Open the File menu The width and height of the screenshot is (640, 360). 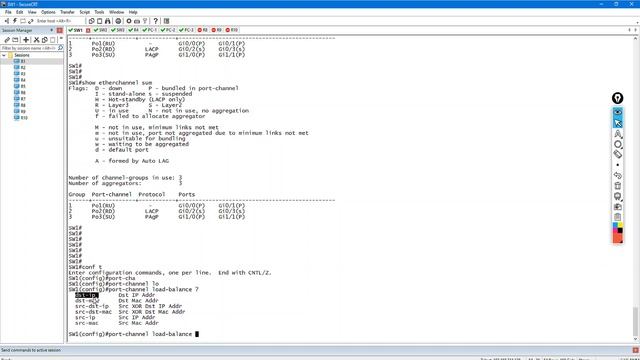8,12
